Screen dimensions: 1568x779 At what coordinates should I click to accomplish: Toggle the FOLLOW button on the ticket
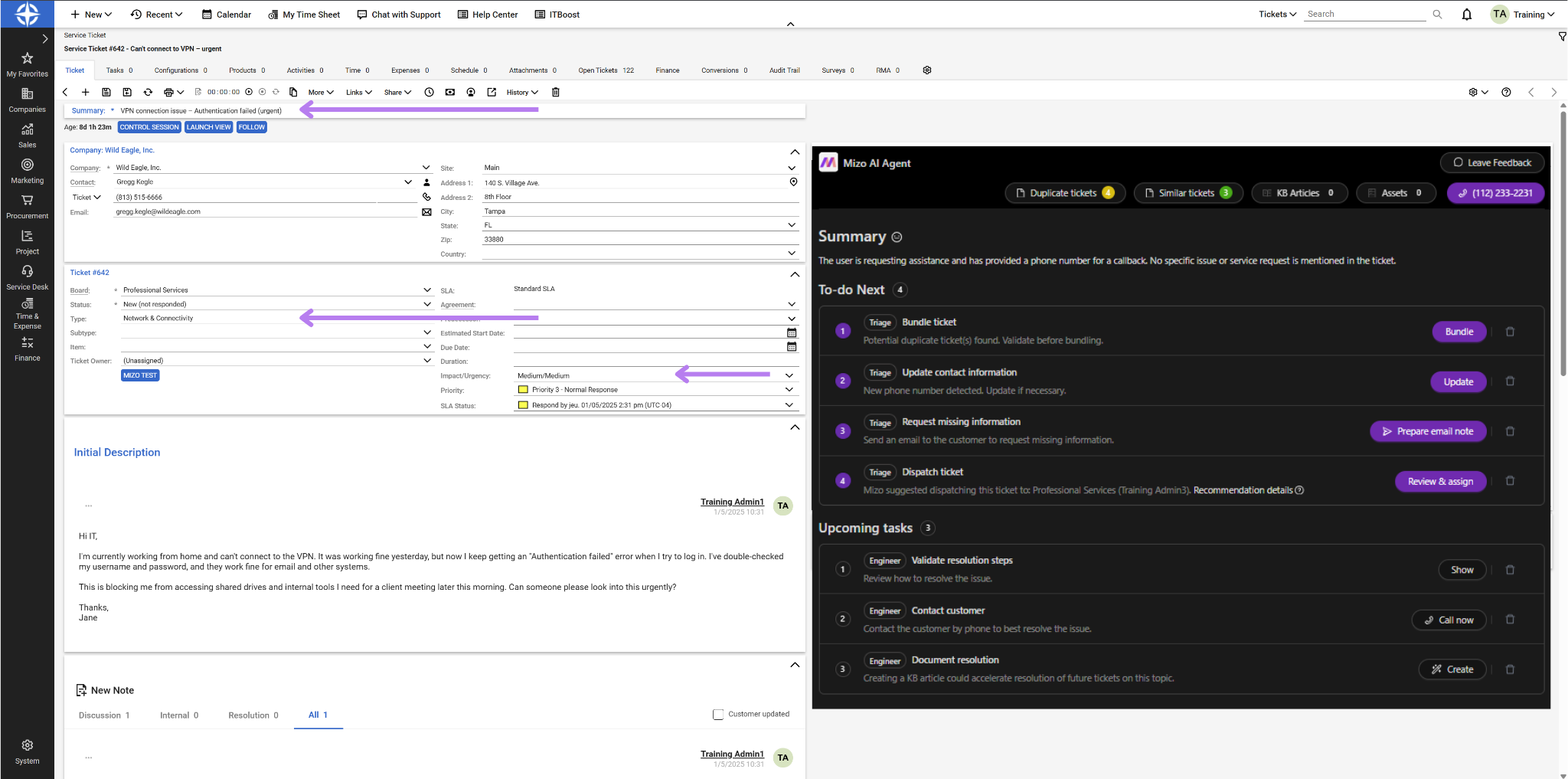click(251, 127)
